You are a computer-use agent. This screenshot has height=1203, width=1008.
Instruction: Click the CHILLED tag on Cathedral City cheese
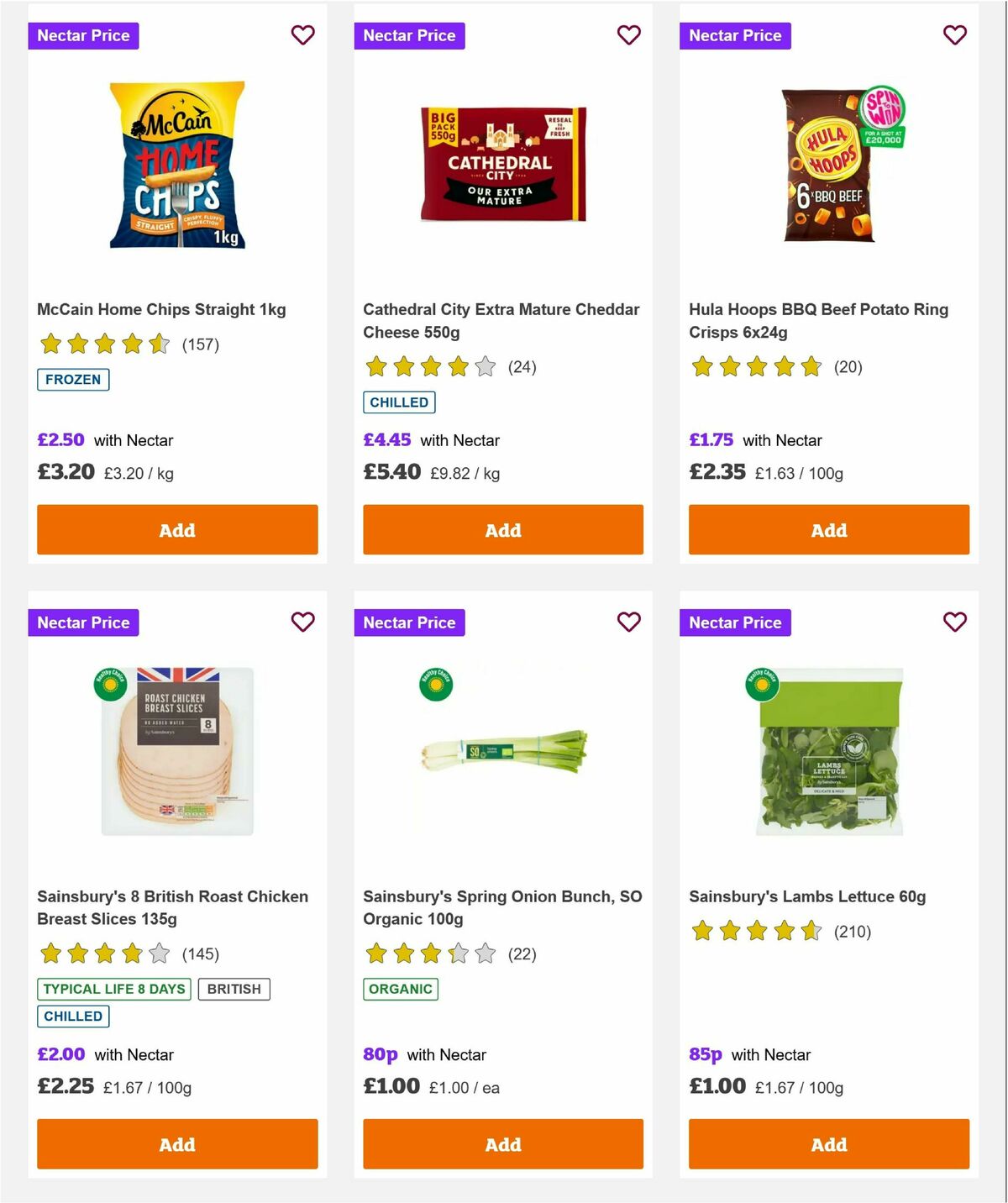399,402
